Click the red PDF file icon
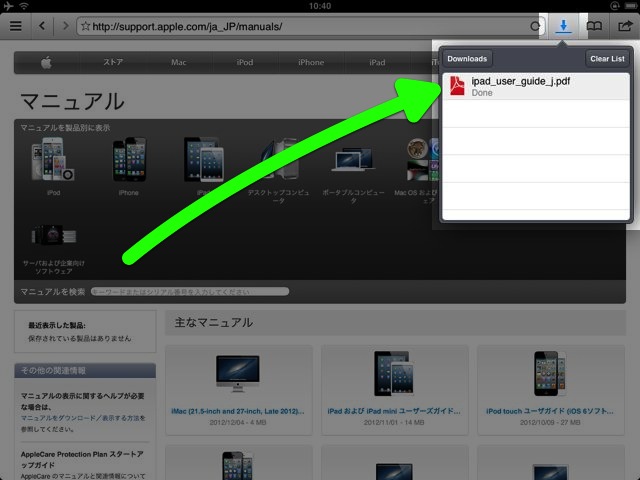Screen dimensions: 640x480 point(457,86)
